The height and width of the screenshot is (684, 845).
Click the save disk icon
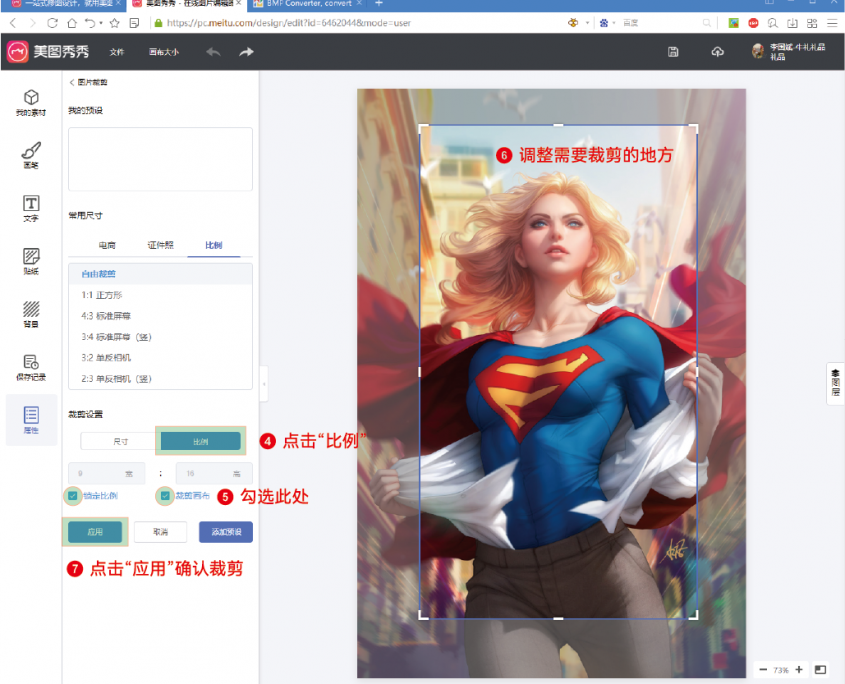pyautogui.click(x=674, y=52)
